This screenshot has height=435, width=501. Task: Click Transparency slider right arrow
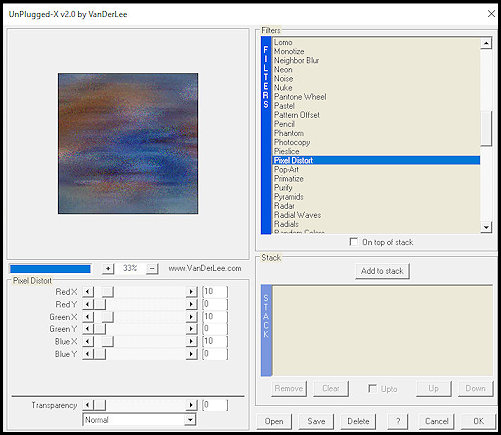(x=191, y=405)
